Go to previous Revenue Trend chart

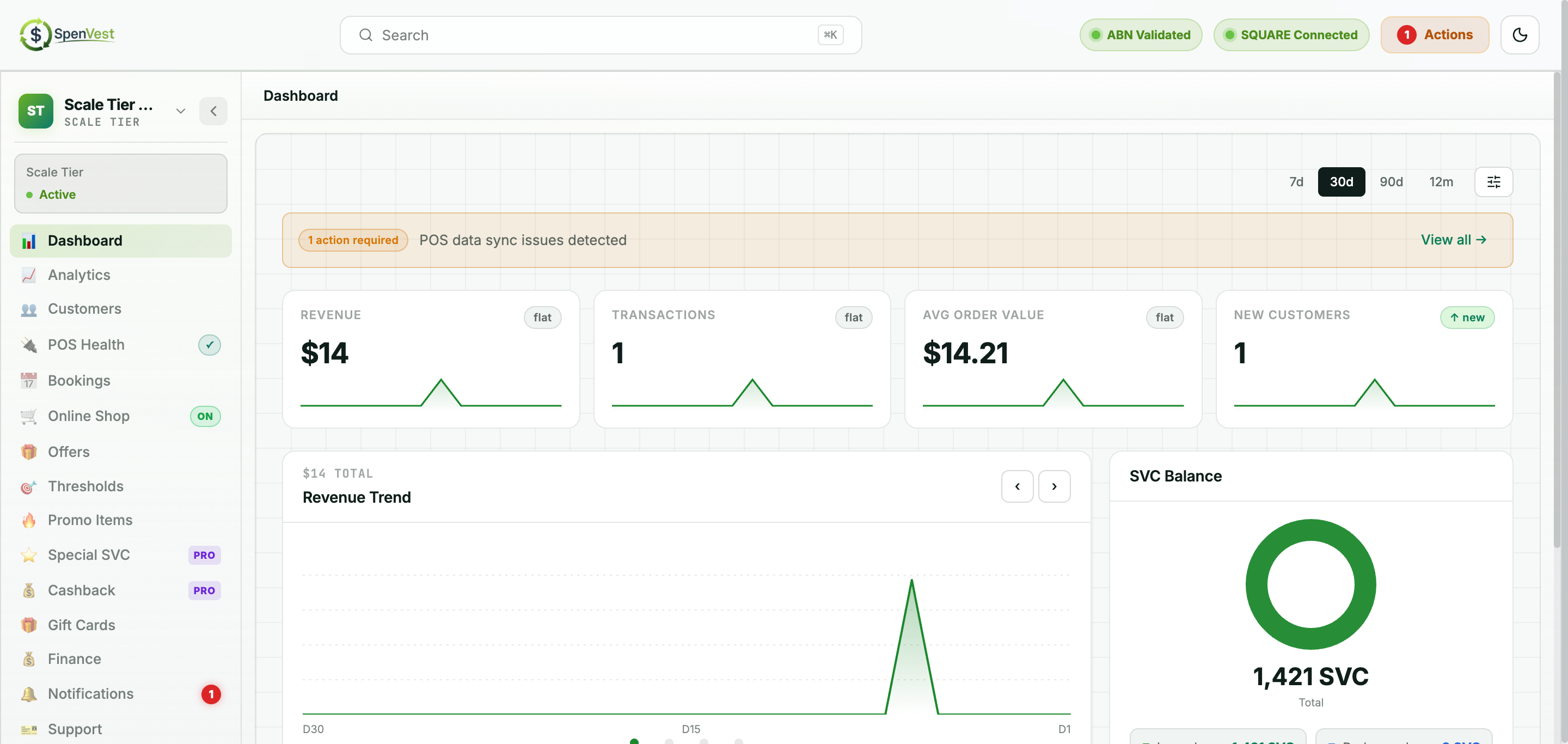pos(1017,486)
